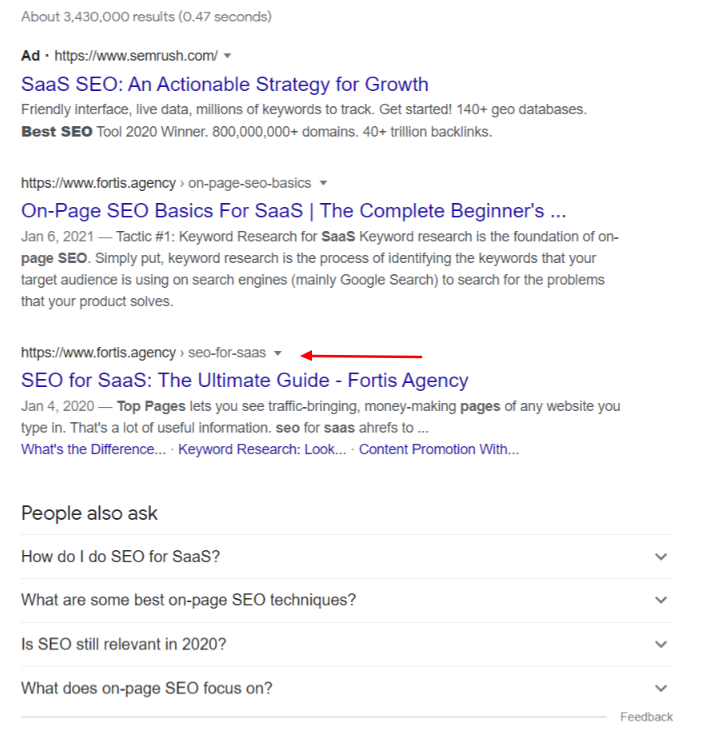Click dropdown arrow next to semrush.com URL
The height and width of the screenshot is (740, 716).
click(228, 54)
